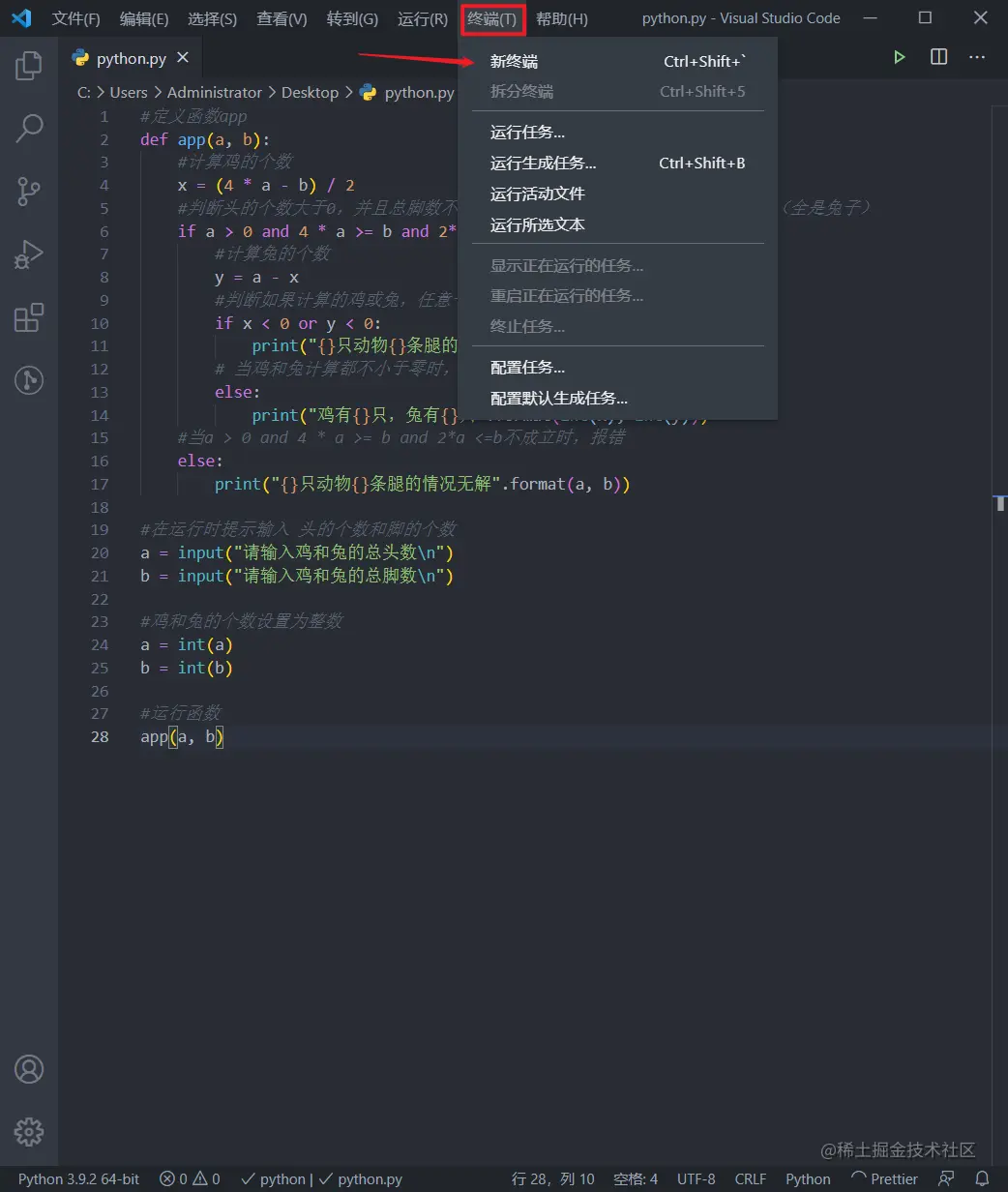Open the editor More Actions ellipsis
1008x1192 pixels.
[977, 57]
